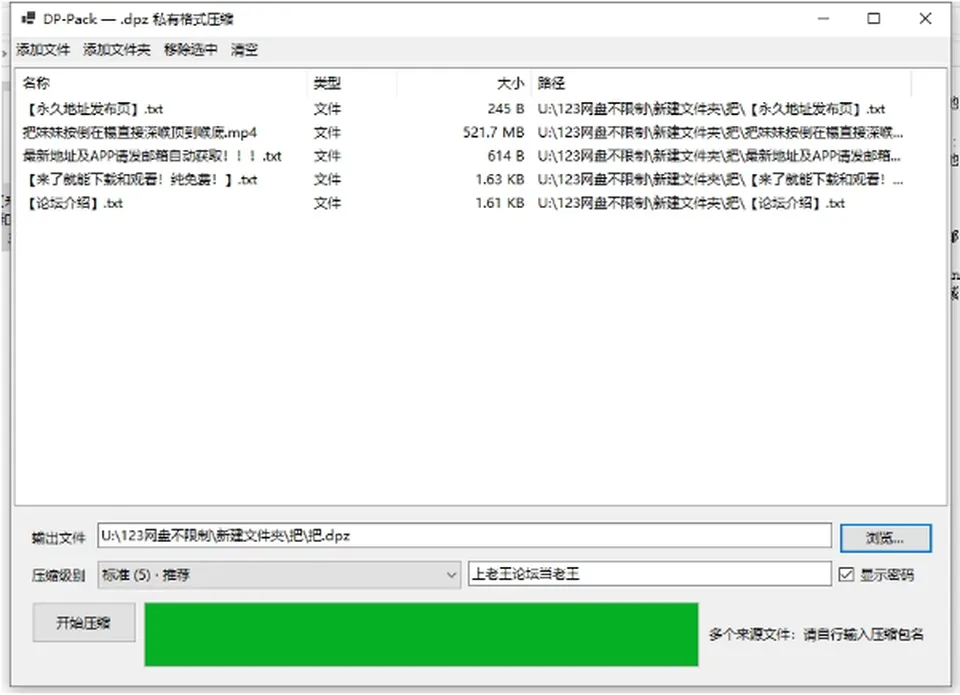Click the DP-Pack app icon in title bar
Image resolution: width=960 pixels, height=695 pixels.
point(28,19)
